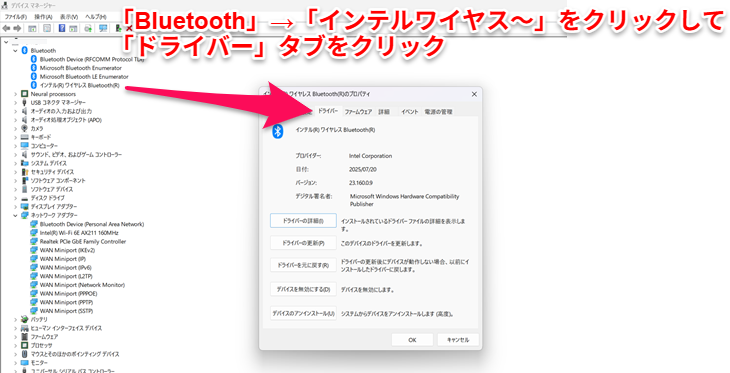Image resolution: width=730 pixels, height=373 pixels.
Task: Click the ファームウェア firmware icon
Action: (25, 337)
